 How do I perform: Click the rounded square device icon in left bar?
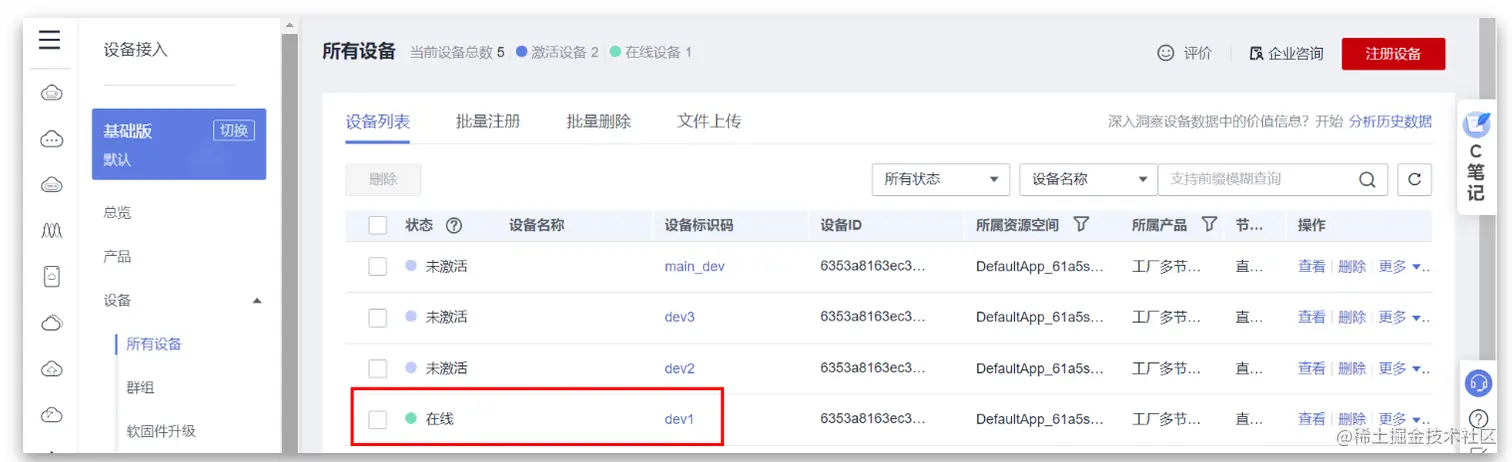point(52,276)
